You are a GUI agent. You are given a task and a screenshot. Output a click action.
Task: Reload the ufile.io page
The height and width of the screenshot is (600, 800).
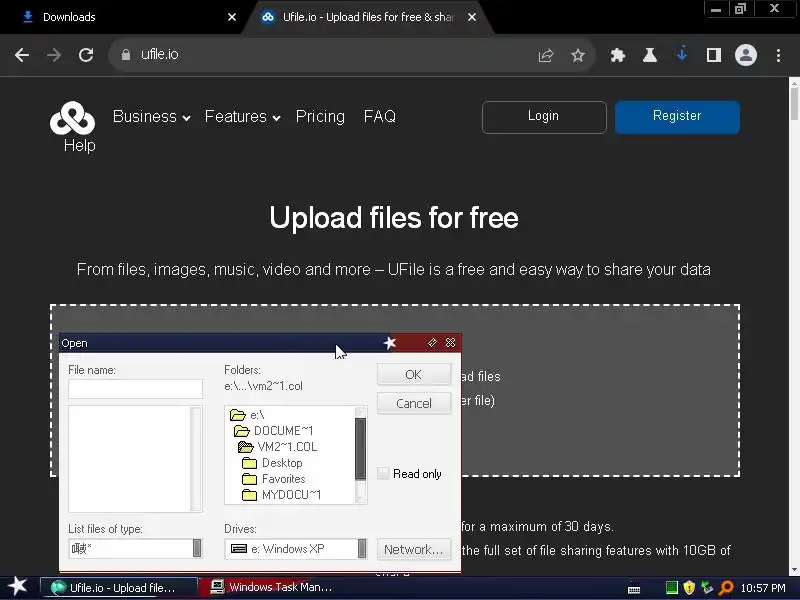pyautogui.click(x=86, y=55)
